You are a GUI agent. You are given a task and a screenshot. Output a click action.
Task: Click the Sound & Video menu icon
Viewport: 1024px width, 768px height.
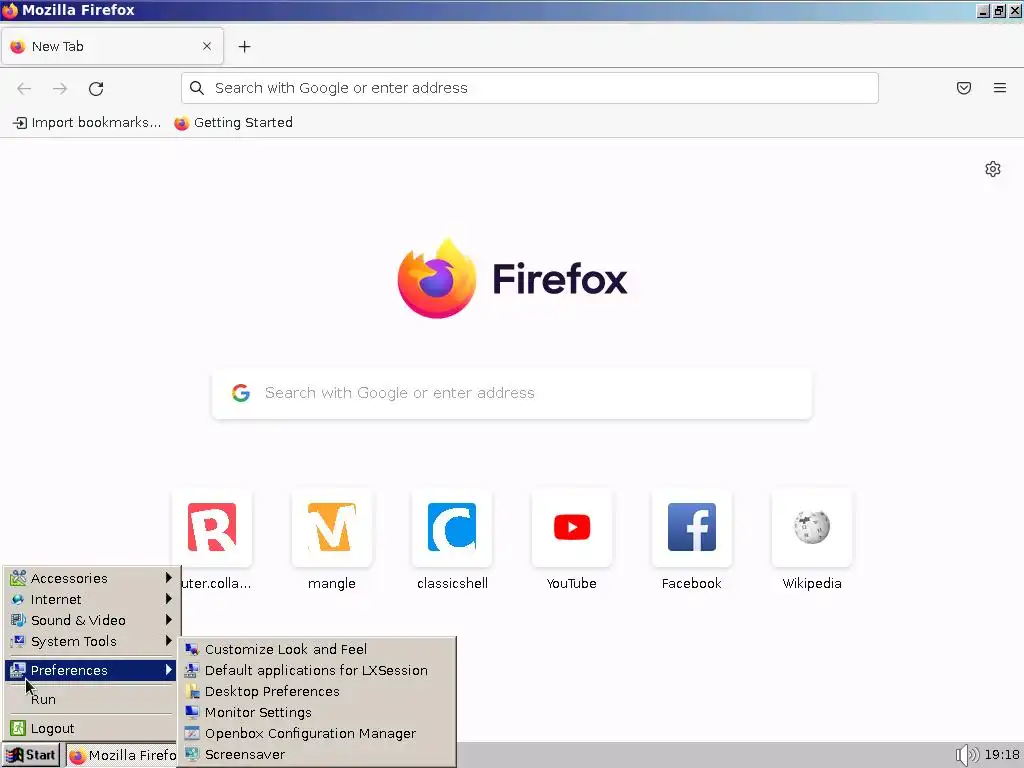(x=18, y=620)
